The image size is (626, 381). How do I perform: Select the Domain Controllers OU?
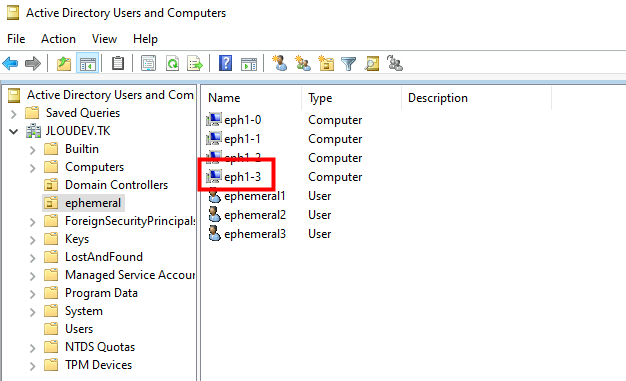(116, 185)
